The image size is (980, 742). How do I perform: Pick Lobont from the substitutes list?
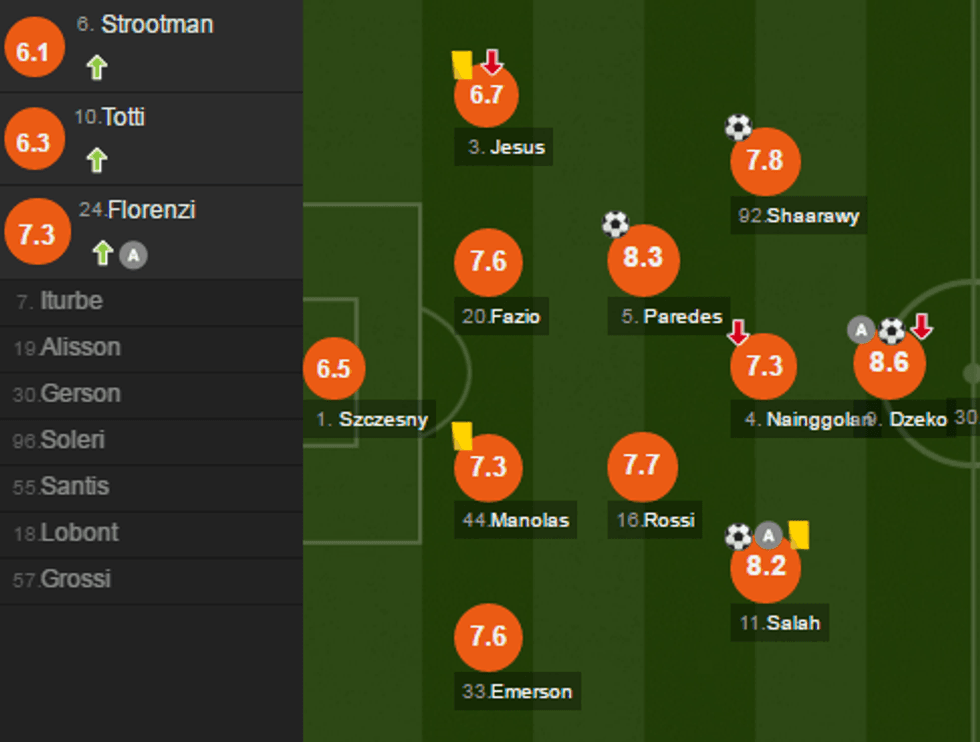pos(79,533)
